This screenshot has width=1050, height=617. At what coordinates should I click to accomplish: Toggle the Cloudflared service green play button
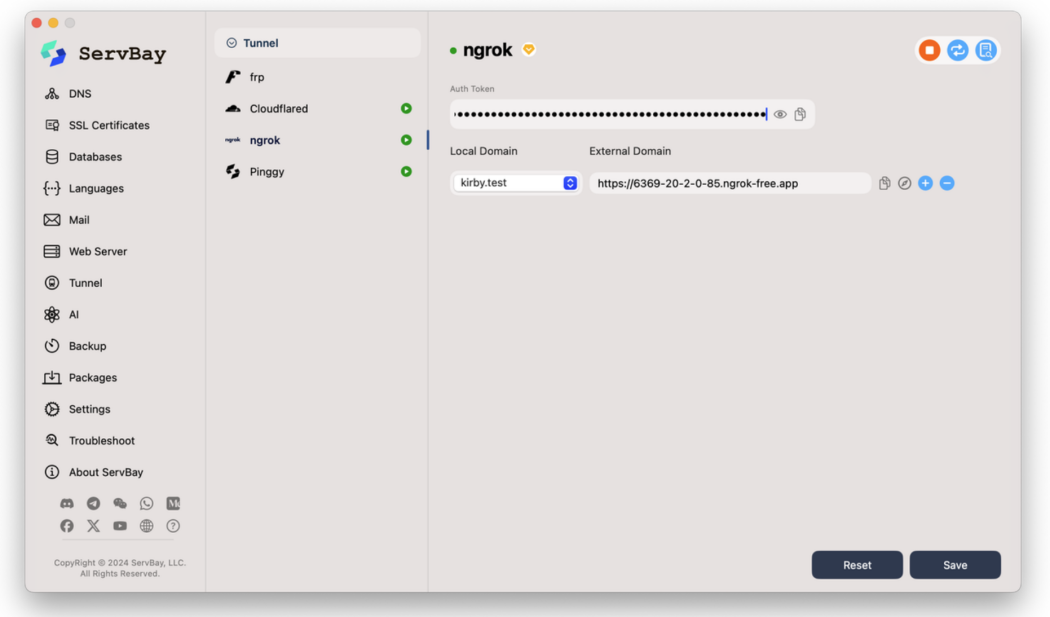pyautogui.click(x=406, y=108)
